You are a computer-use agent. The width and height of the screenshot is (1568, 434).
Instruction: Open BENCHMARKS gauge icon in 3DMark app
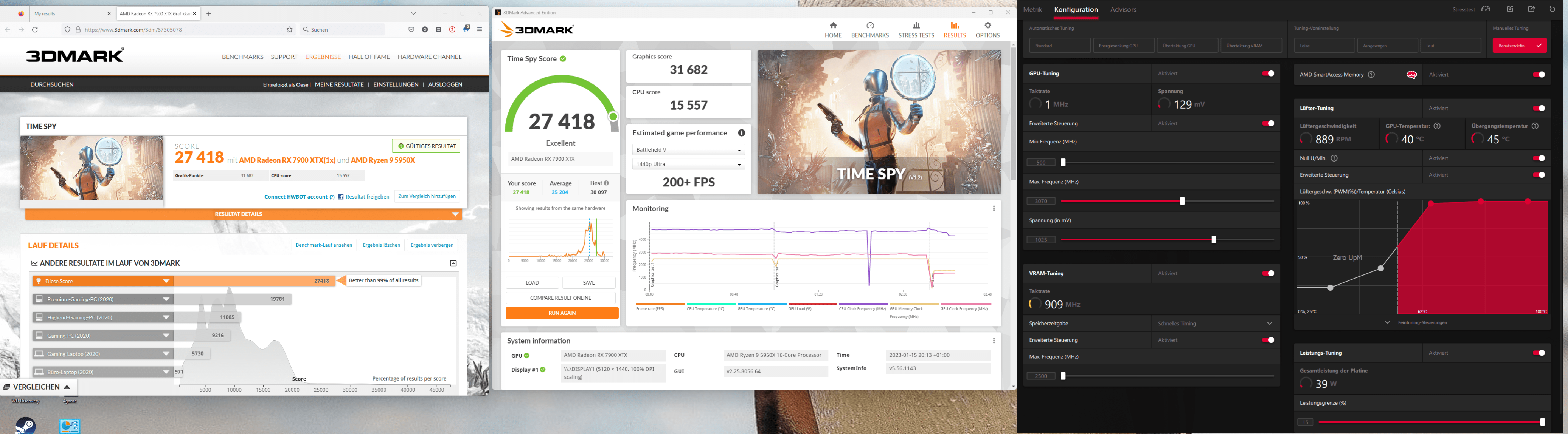click(x=870, y=26)
